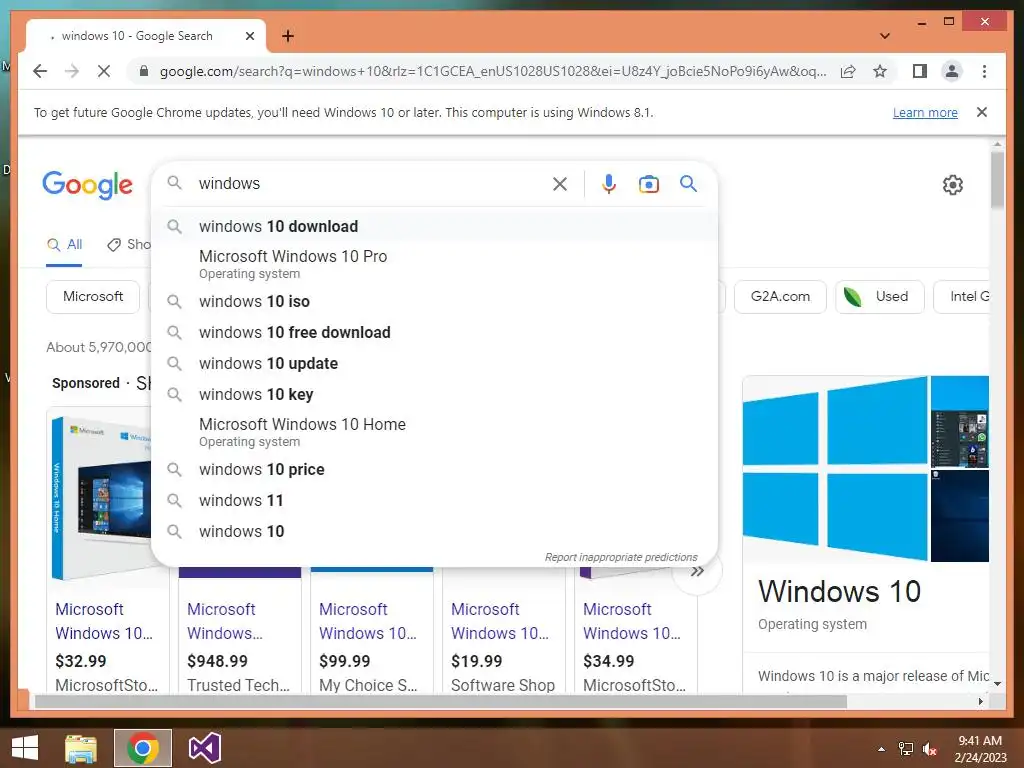
Task: Filter by the Microsoft chip
Action: (x=93, y=296)
